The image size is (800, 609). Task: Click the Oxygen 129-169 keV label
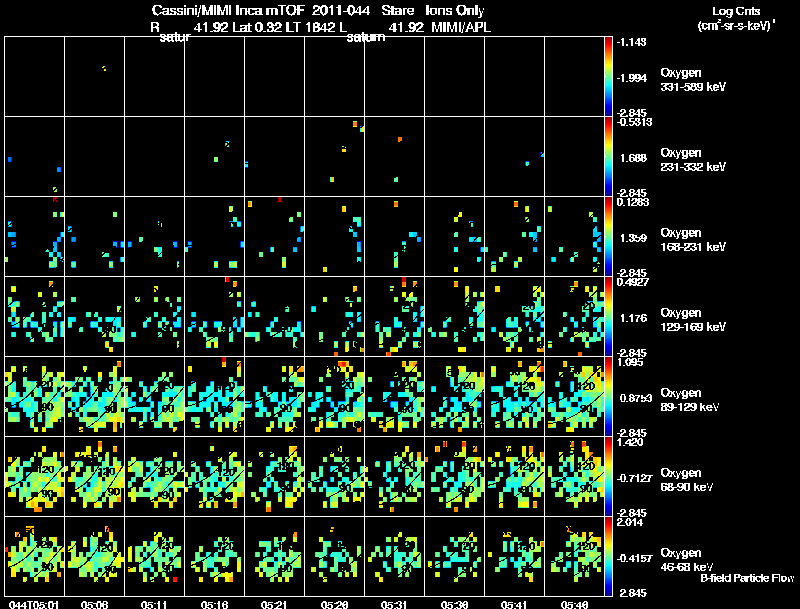coord(693,320)
